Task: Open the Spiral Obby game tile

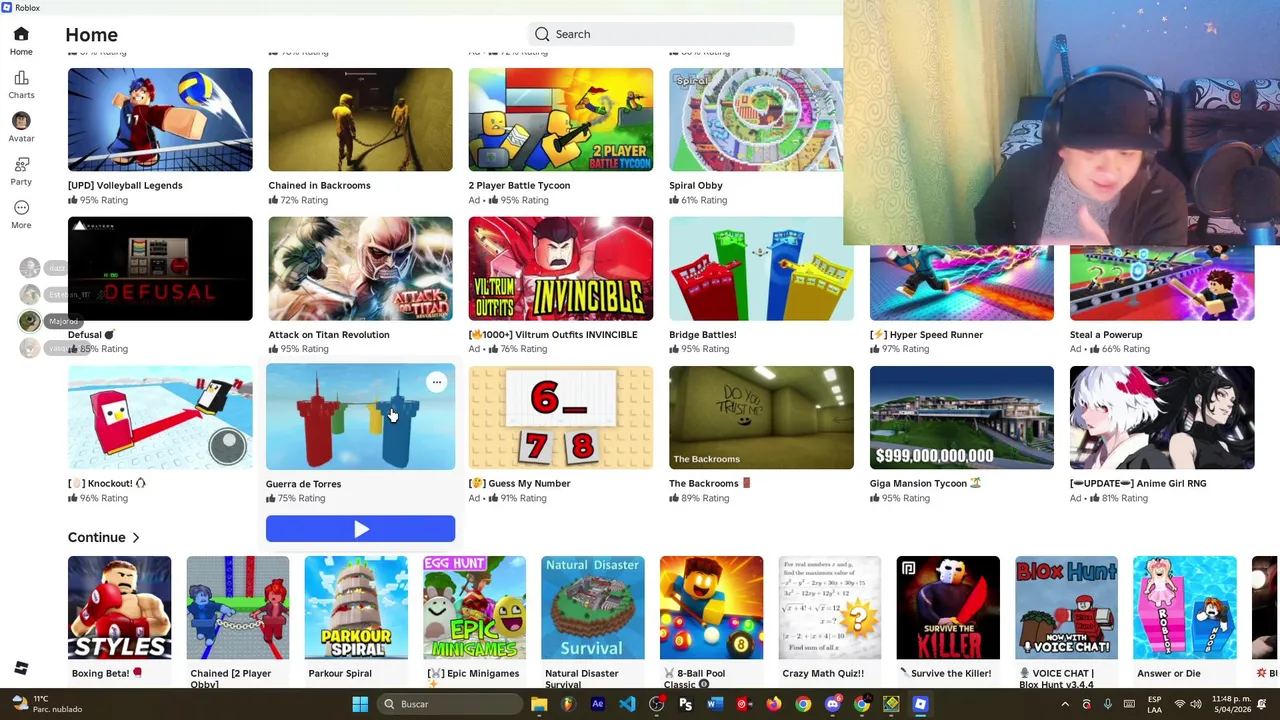Action: tap(756, 120)
